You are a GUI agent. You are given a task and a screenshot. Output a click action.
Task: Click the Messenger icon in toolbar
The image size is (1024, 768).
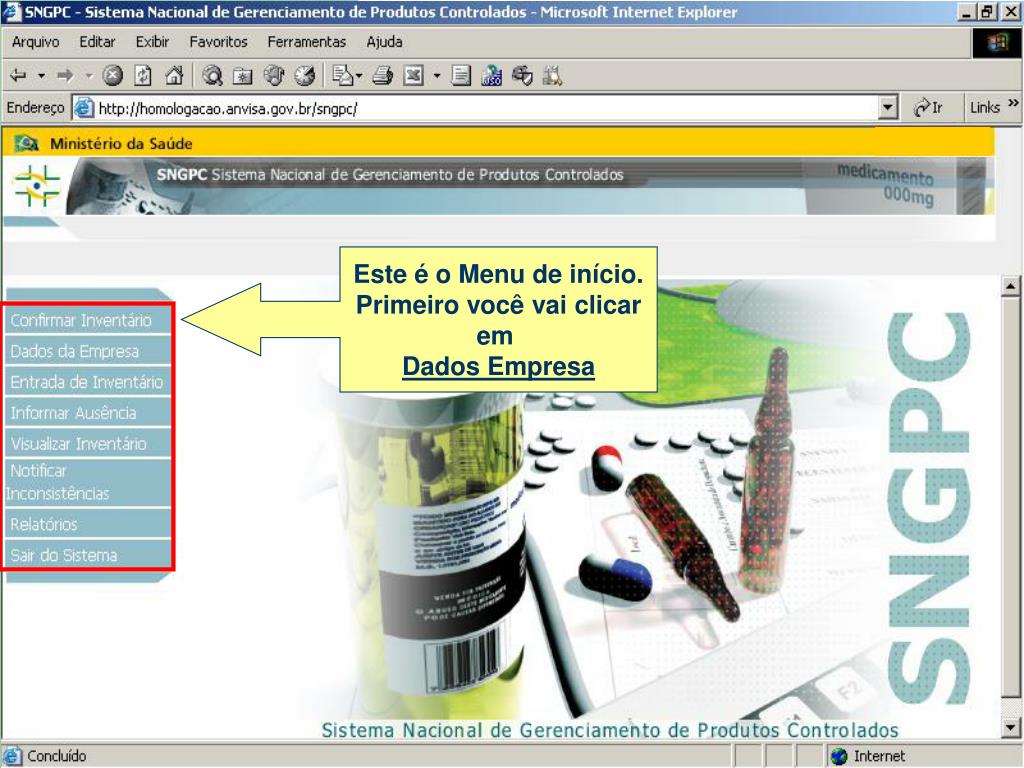(522, 76)
